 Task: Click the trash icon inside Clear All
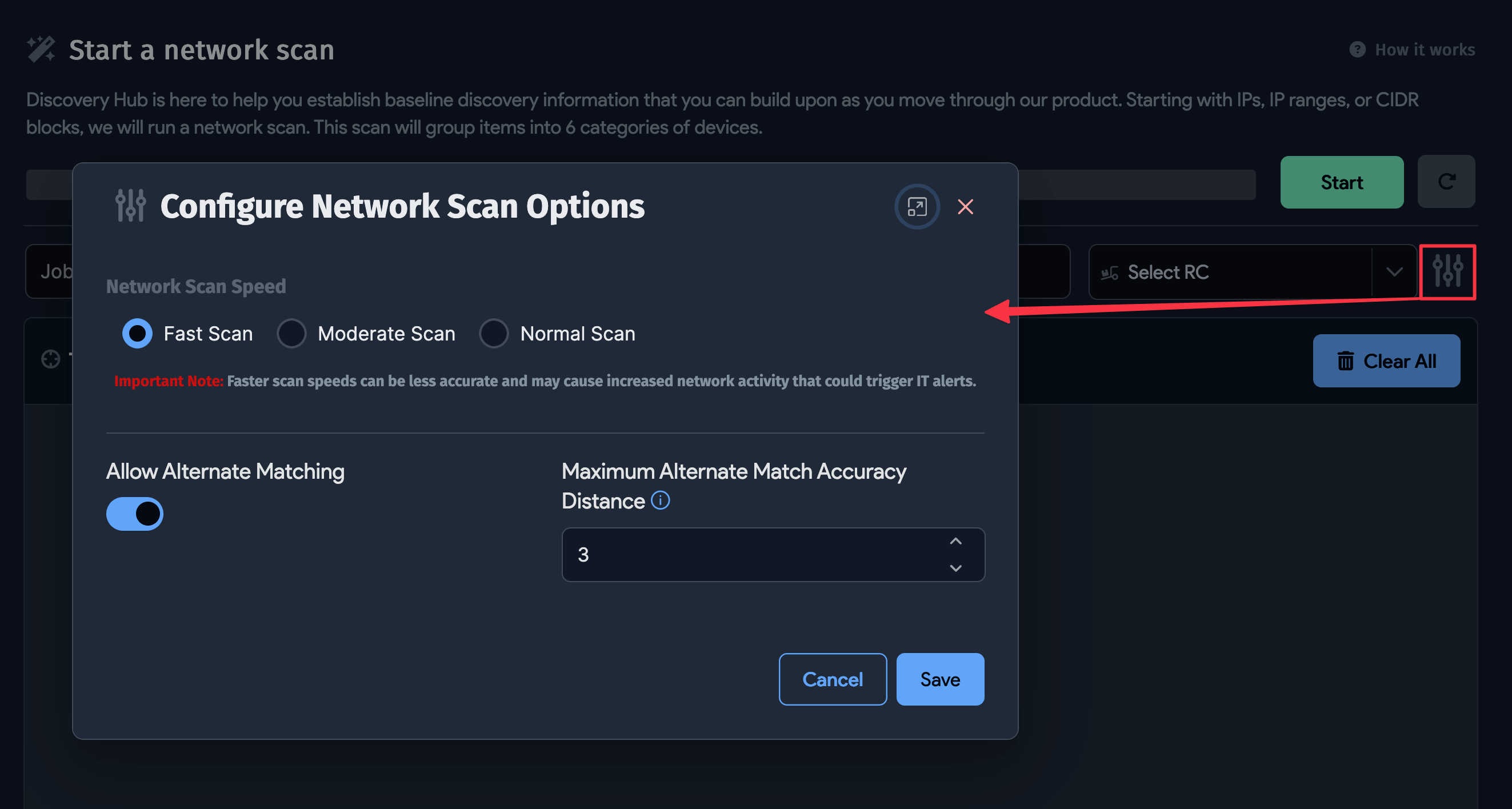(1345, 361)
